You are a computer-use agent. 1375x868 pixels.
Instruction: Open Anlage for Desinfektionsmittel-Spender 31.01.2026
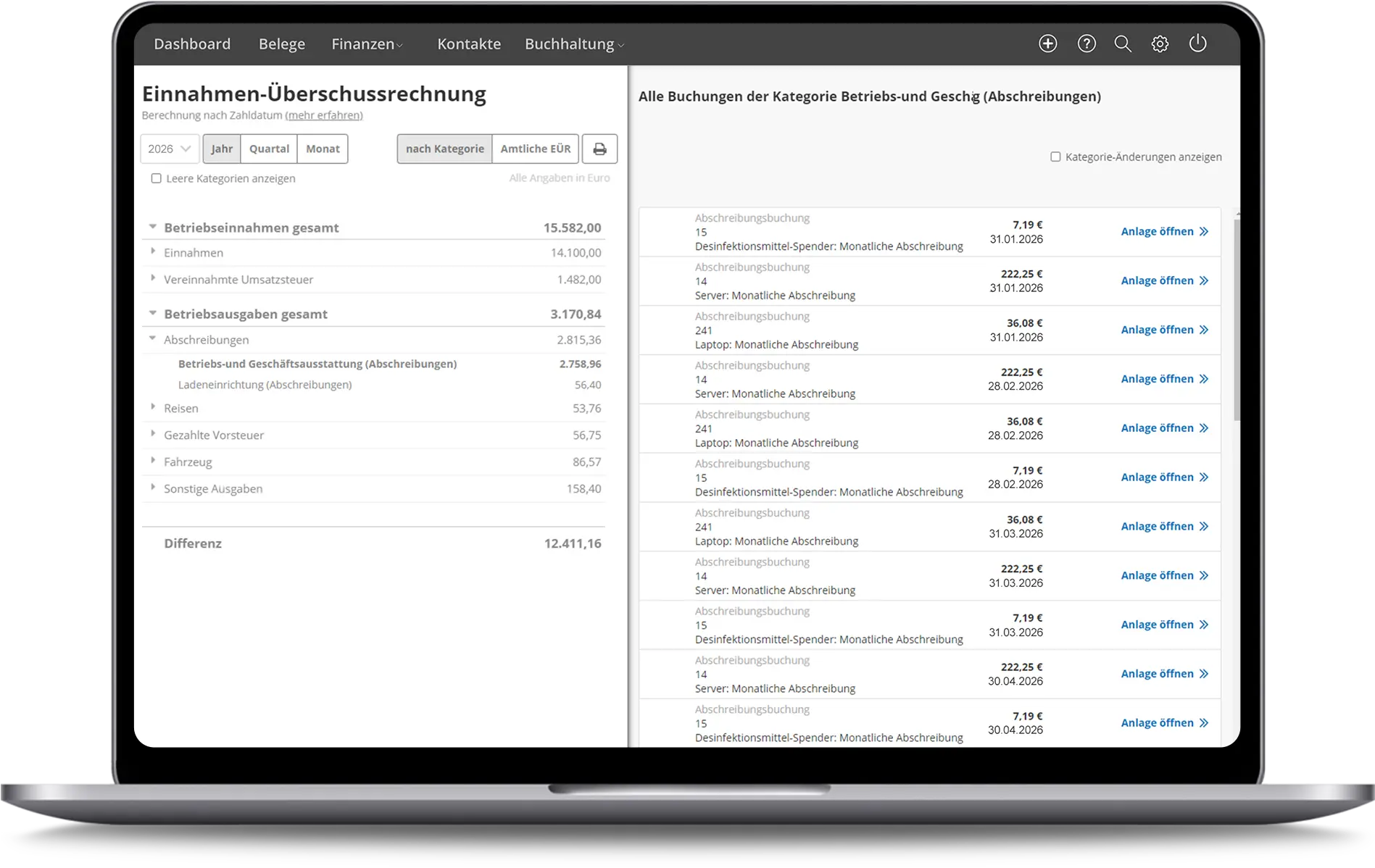[1165, 231]
